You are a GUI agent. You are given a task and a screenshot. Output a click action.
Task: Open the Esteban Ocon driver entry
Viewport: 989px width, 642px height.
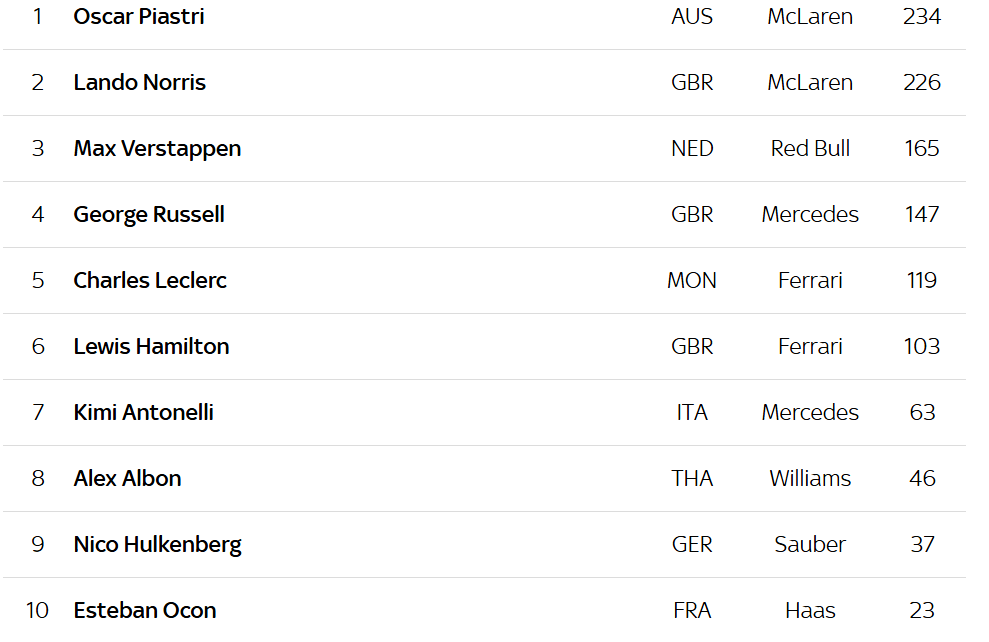coord(144,611)
